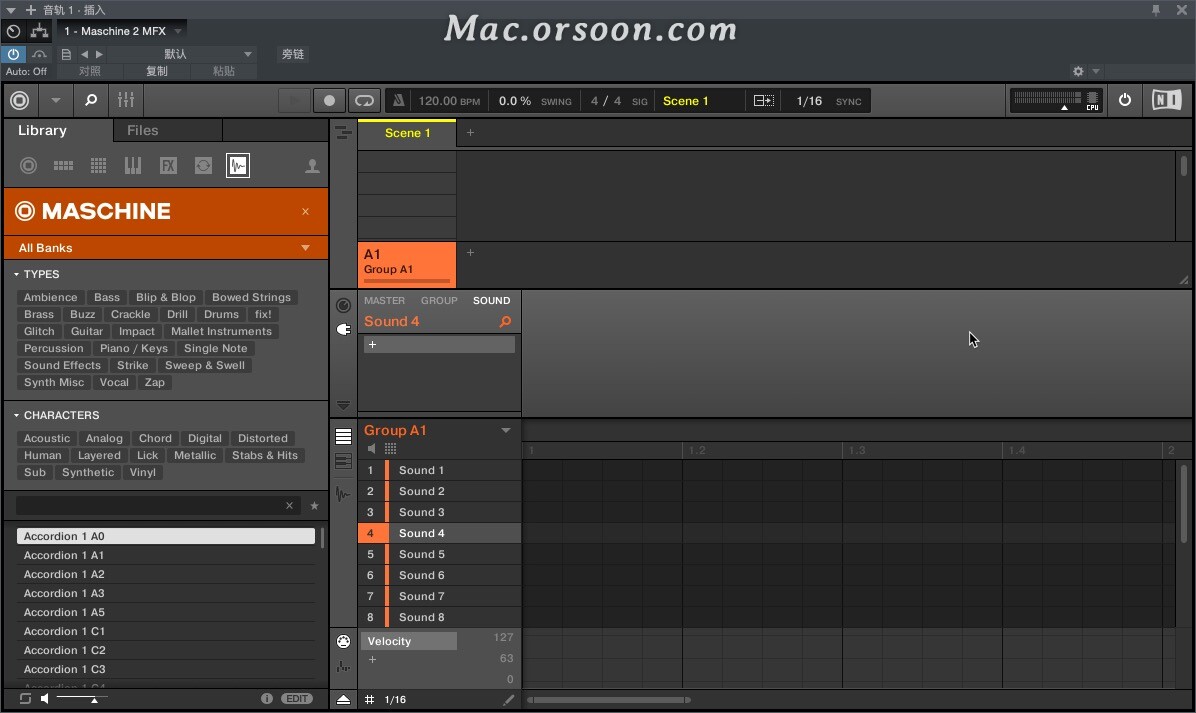Image resolution: width=1196 pixels, height=713 pixels.
Task: Toggle the pencil paint mode icon
Action: click(509, 699)
